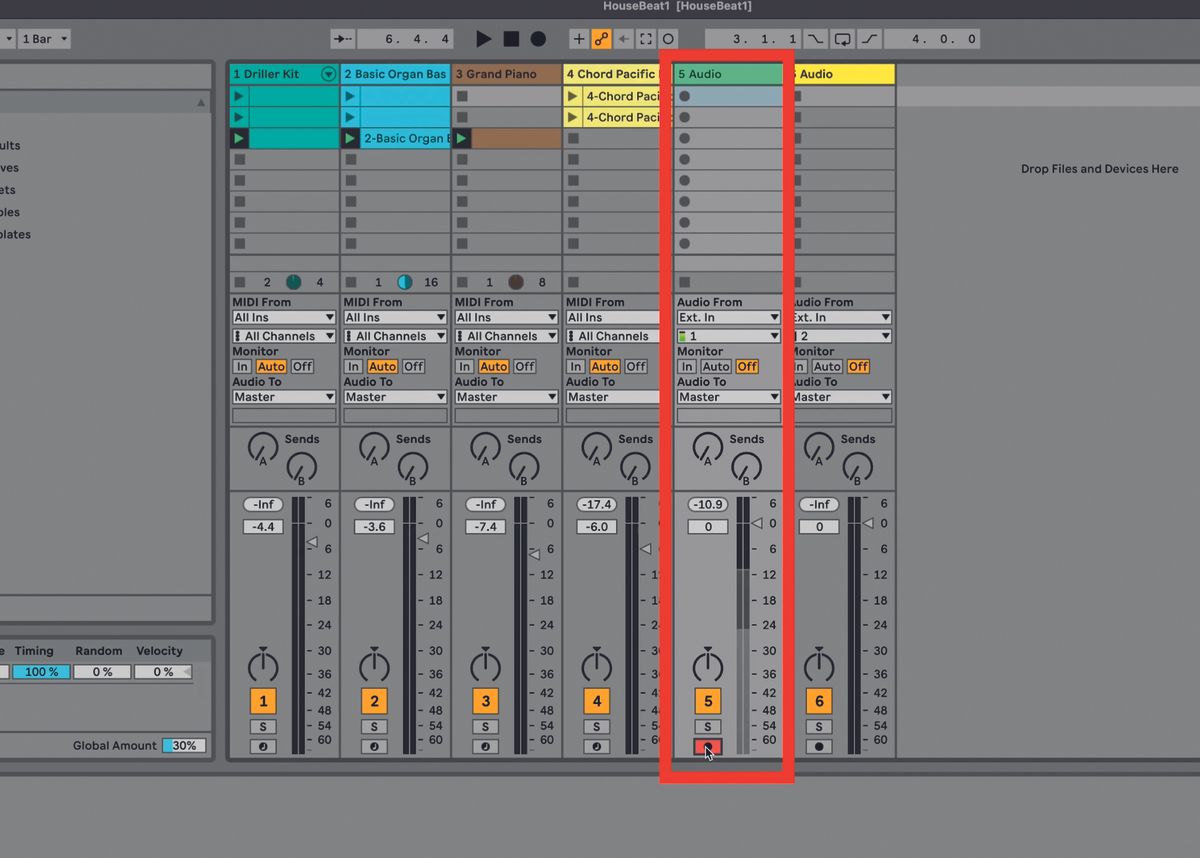Set Grand Piano monitor to Auto
The height and width of the screenshot is (858, 1200).
(x=494, y=366)
